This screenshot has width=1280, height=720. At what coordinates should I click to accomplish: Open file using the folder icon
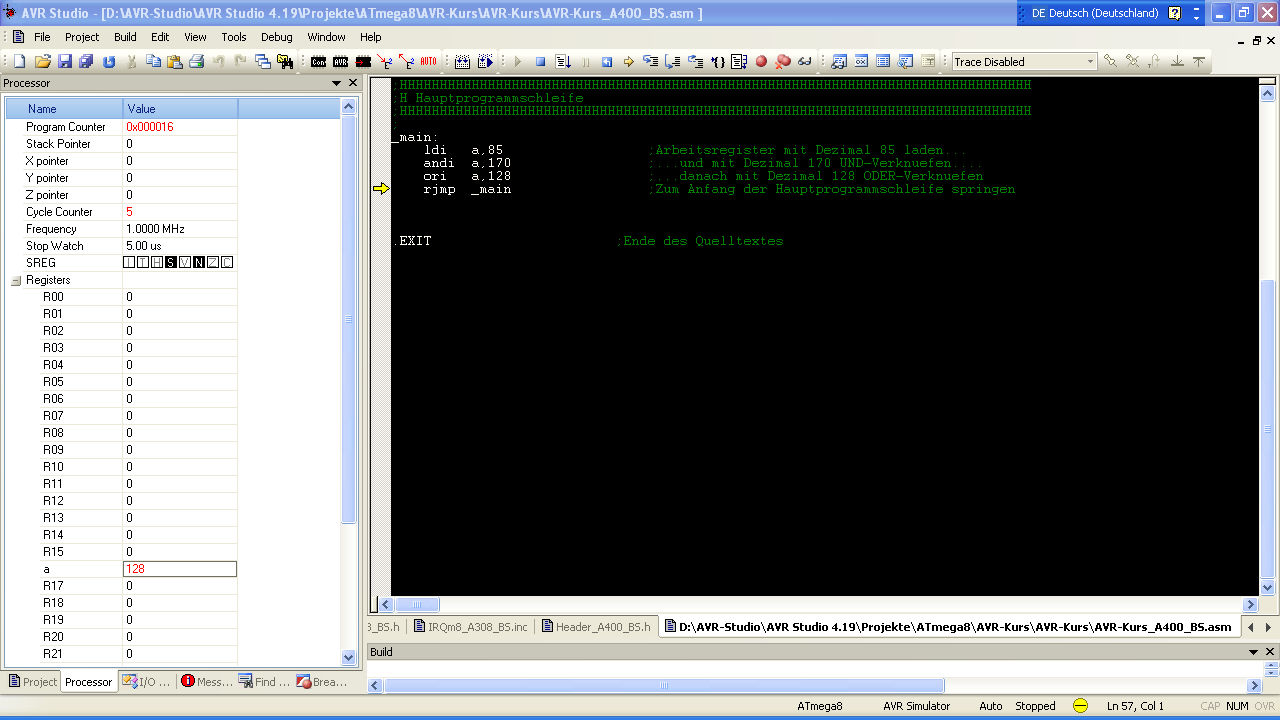pyautogui.click(x=43, y=61)
